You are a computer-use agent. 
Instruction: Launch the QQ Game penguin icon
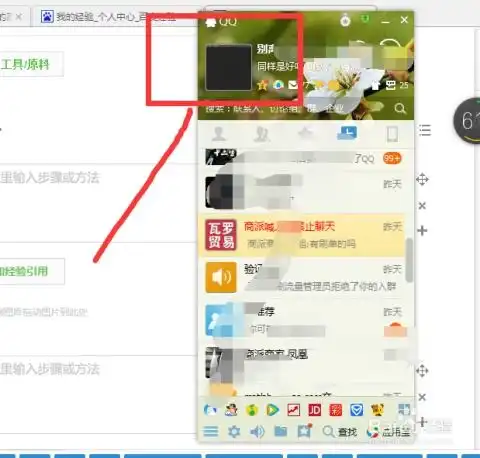(231, 410)
